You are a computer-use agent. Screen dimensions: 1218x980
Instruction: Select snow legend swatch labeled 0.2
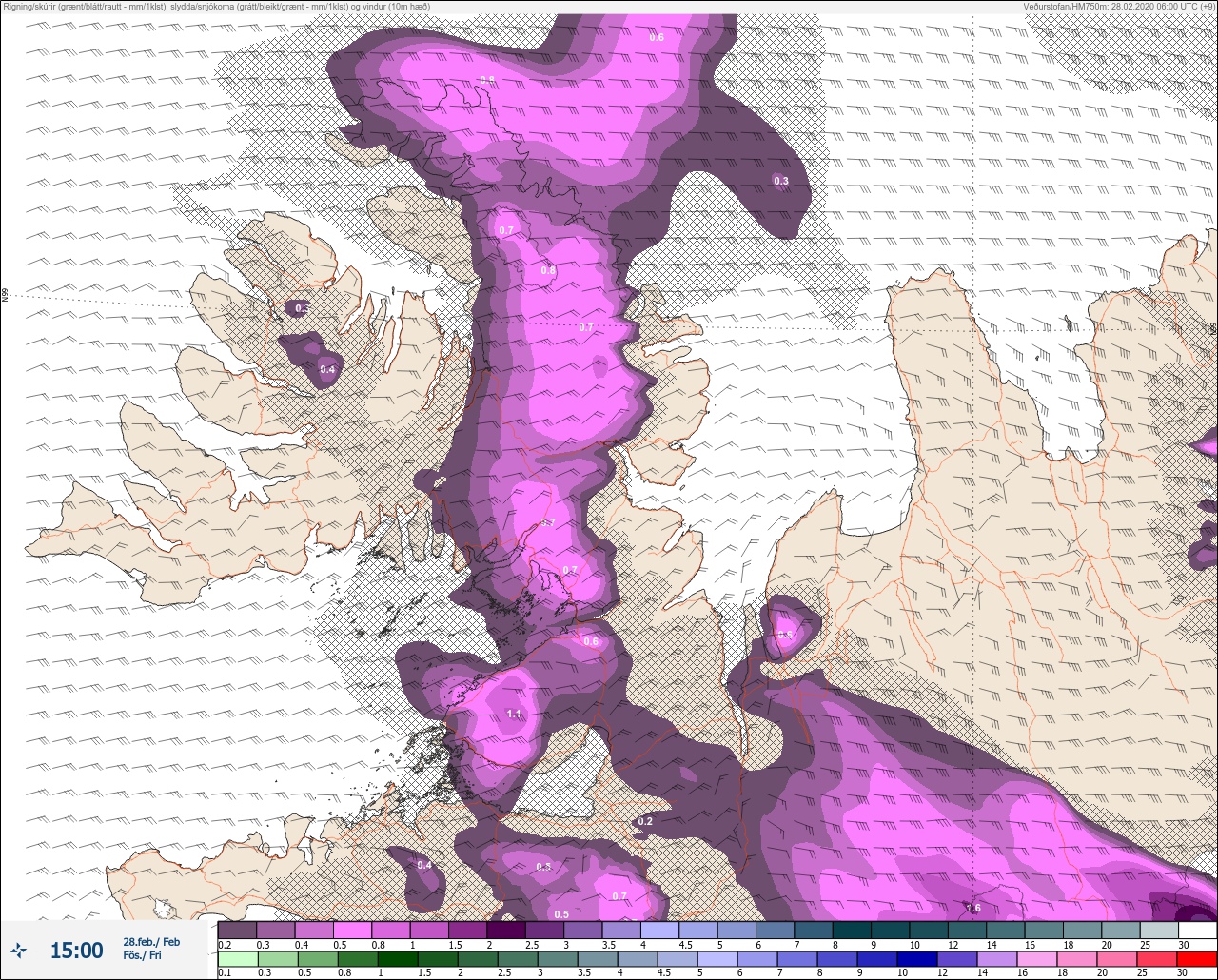pos(237,930)
